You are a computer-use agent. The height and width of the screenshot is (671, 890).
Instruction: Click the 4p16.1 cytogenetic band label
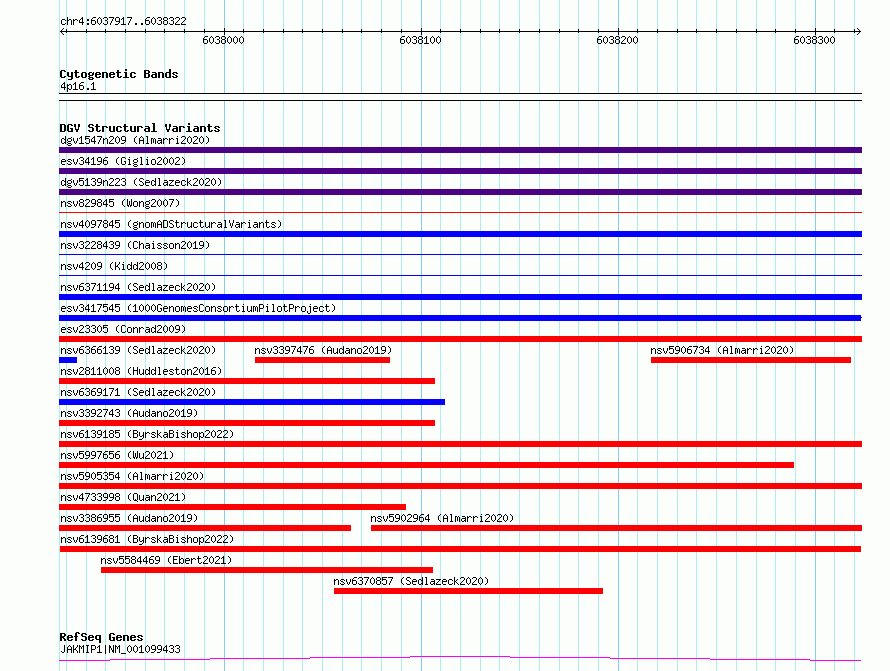78,86
